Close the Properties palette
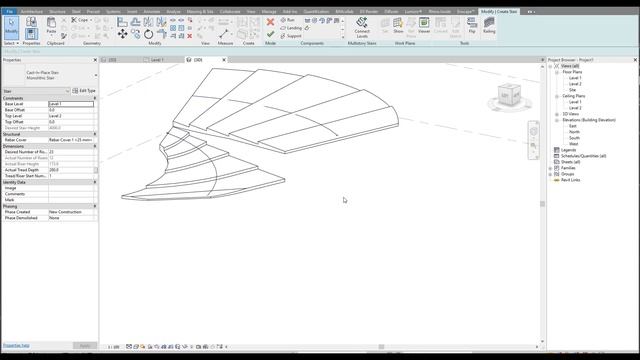 tap(95, 60)
